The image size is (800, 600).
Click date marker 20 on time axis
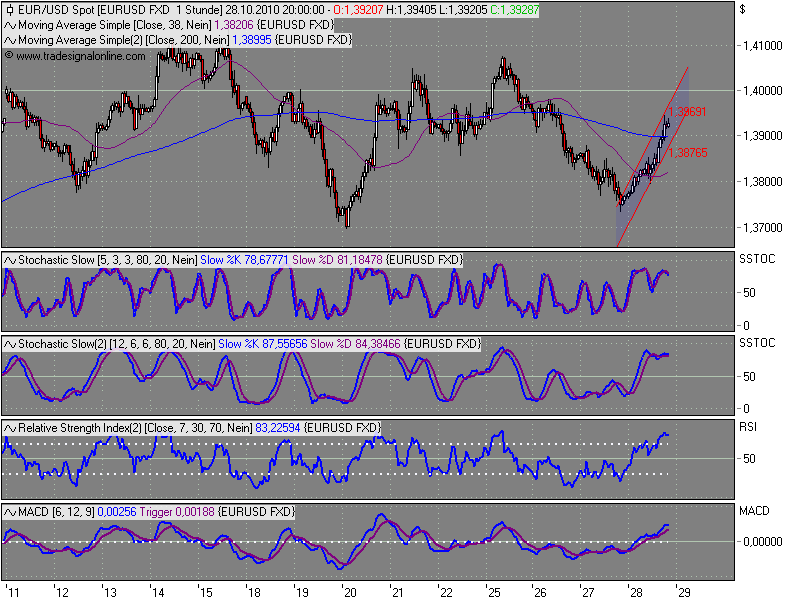tap(350, 593)
